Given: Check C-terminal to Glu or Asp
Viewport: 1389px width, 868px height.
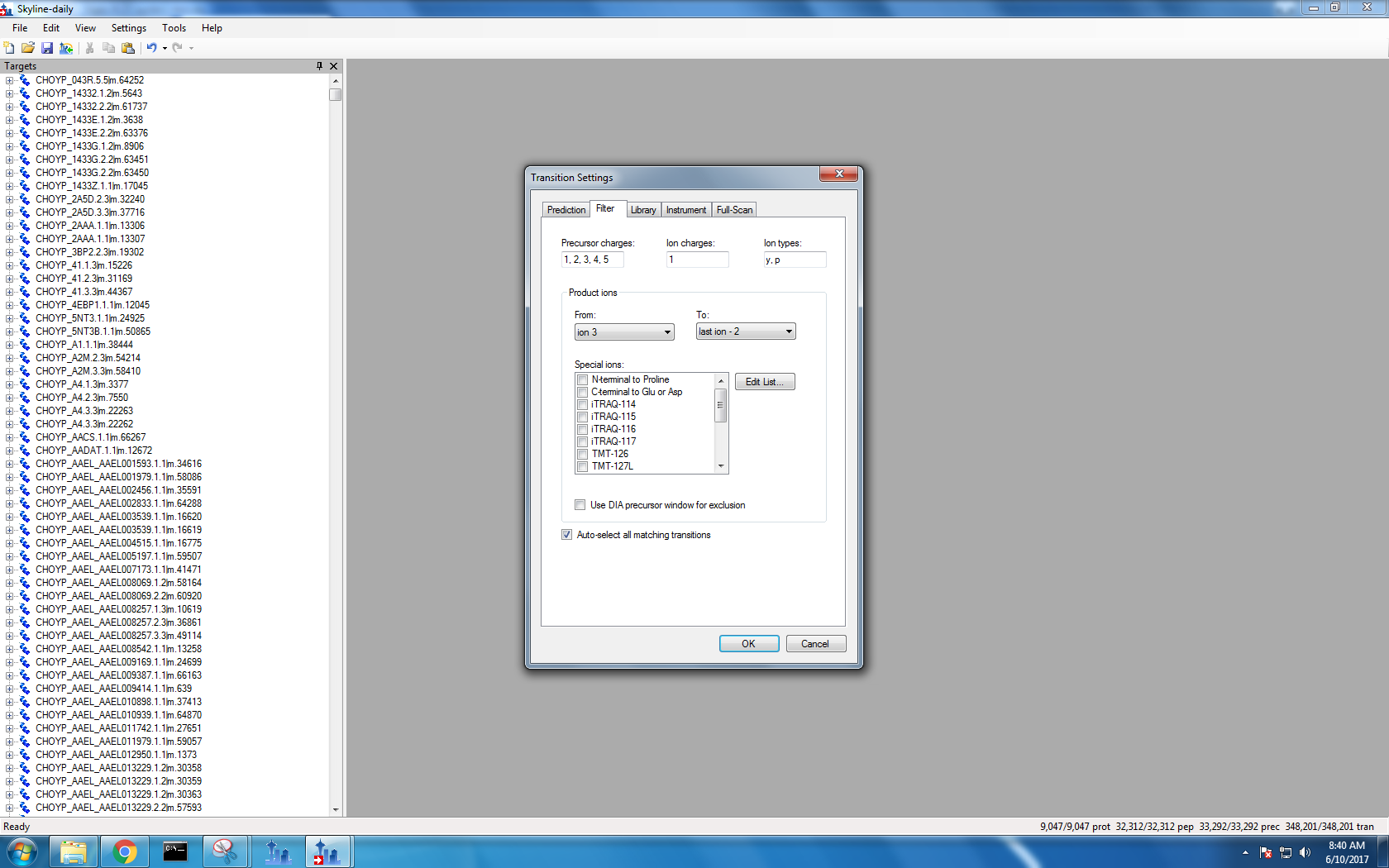Looking at the screenshot, I should click(x=582, y=393).
